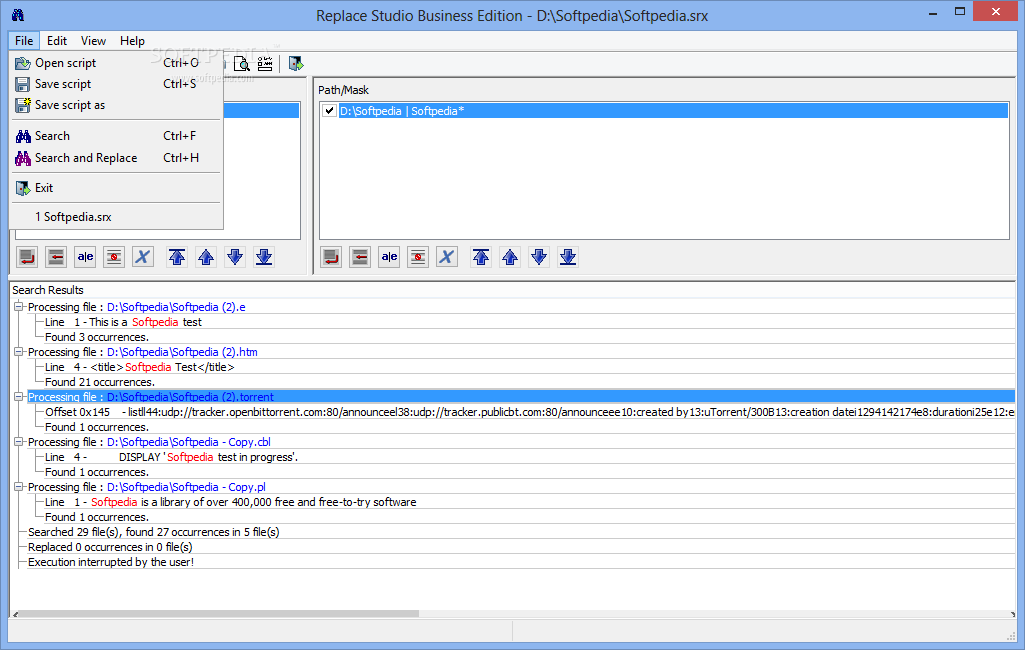
Task: Move path to bottom under Path/Mask
Action: point(568,257)
